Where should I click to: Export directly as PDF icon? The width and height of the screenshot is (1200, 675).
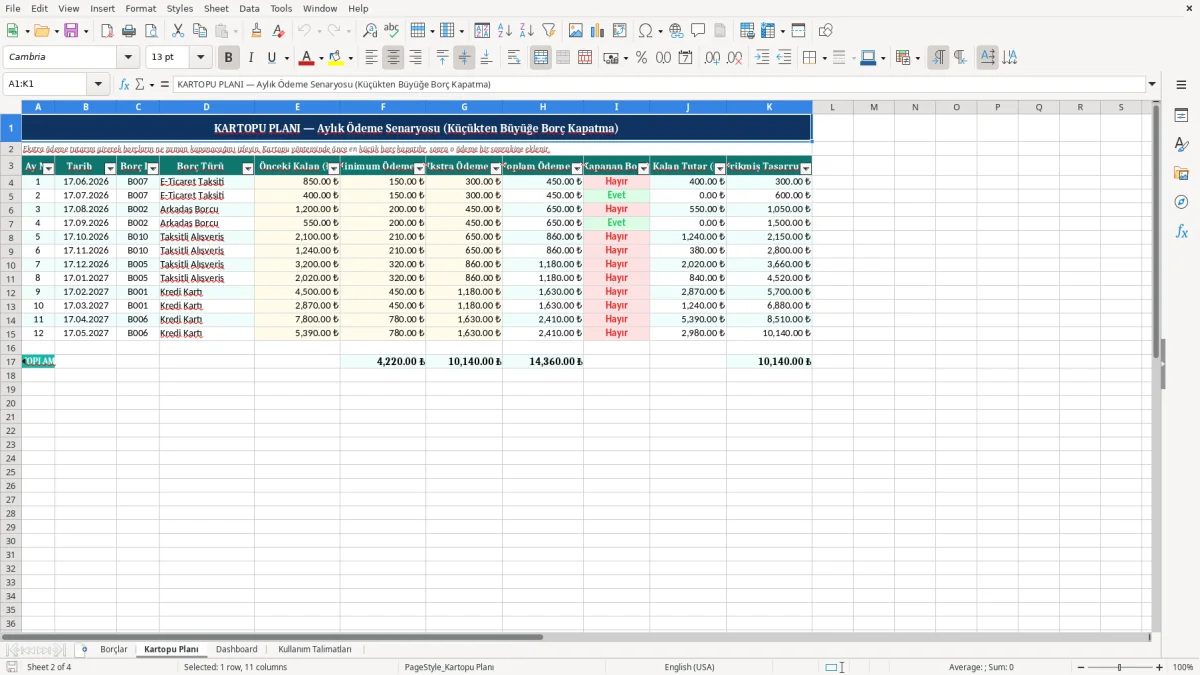point(107,31)
